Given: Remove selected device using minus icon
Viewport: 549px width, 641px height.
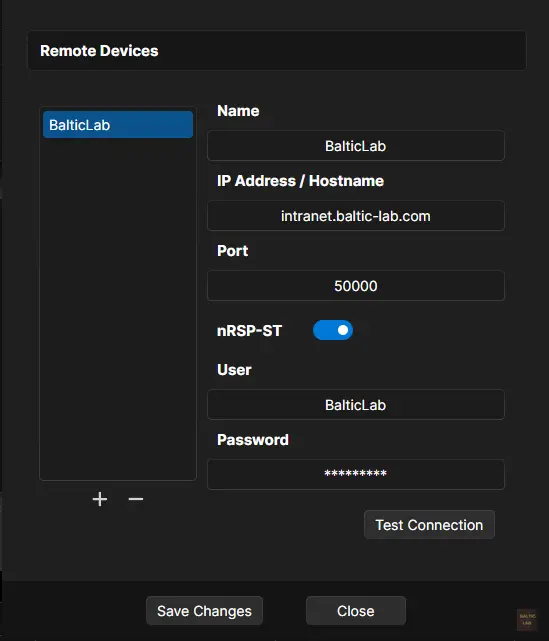Looking at the screenshot, I should click(x=136, y=499).
